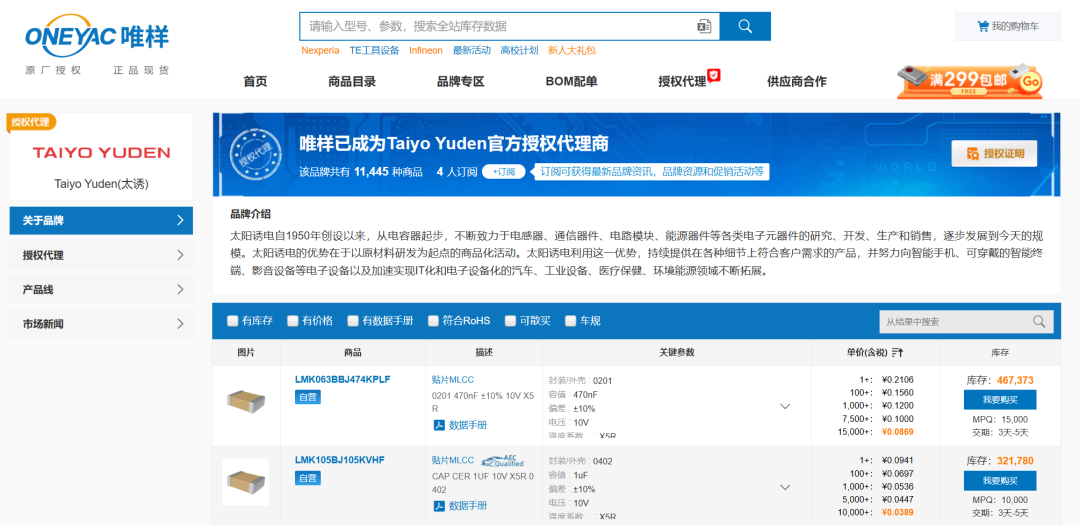This screenshot has width=1080, height=525.
Task: Open the 商品目录 nav item
Action: pyautogui.click(x=352, y=81)
